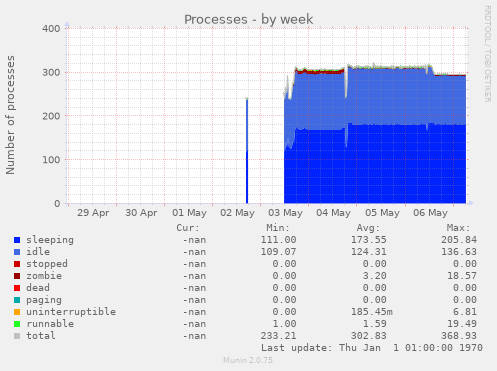Click the 'sleeping' legend label
The image size is (497, 371).
pyautogui.click(x=50, y=240)
